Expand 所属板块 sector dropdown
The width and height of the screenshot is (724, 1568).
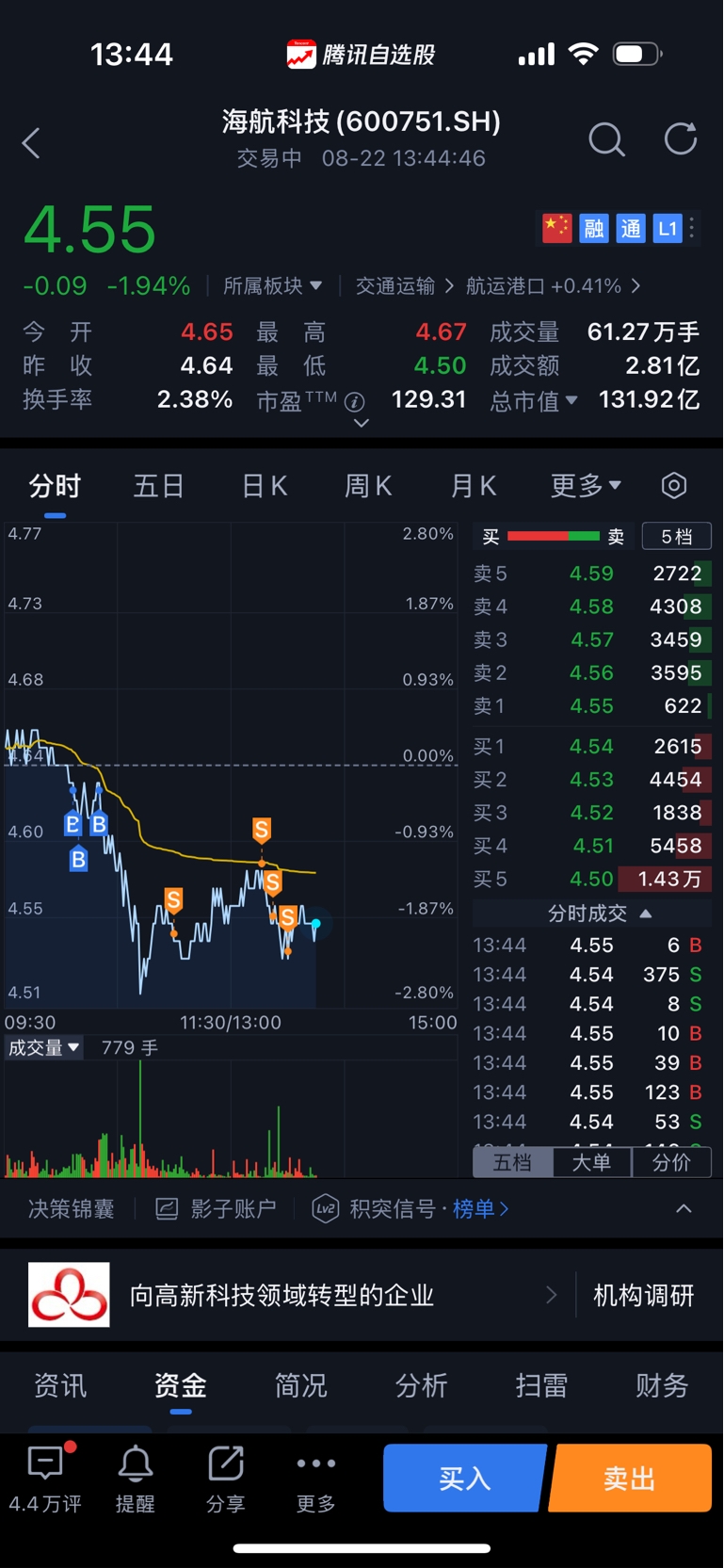273,285
